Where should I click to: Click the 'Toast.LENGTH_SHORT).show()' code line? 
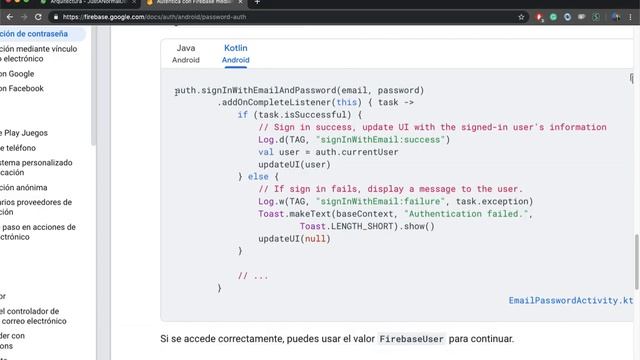click(x=367, y=226)
